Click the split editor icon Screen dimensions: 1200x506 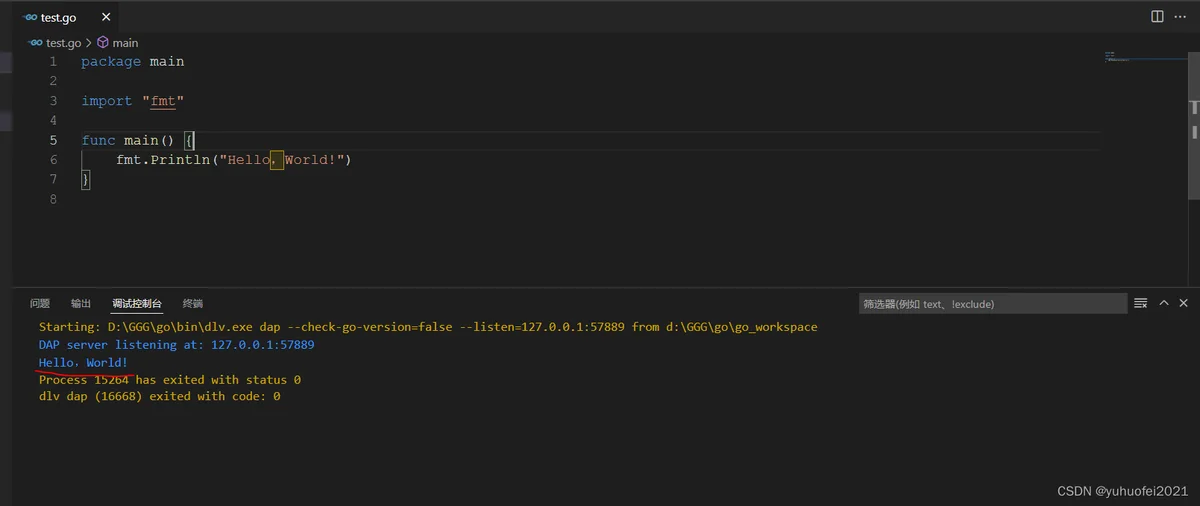click(1157, 16)
